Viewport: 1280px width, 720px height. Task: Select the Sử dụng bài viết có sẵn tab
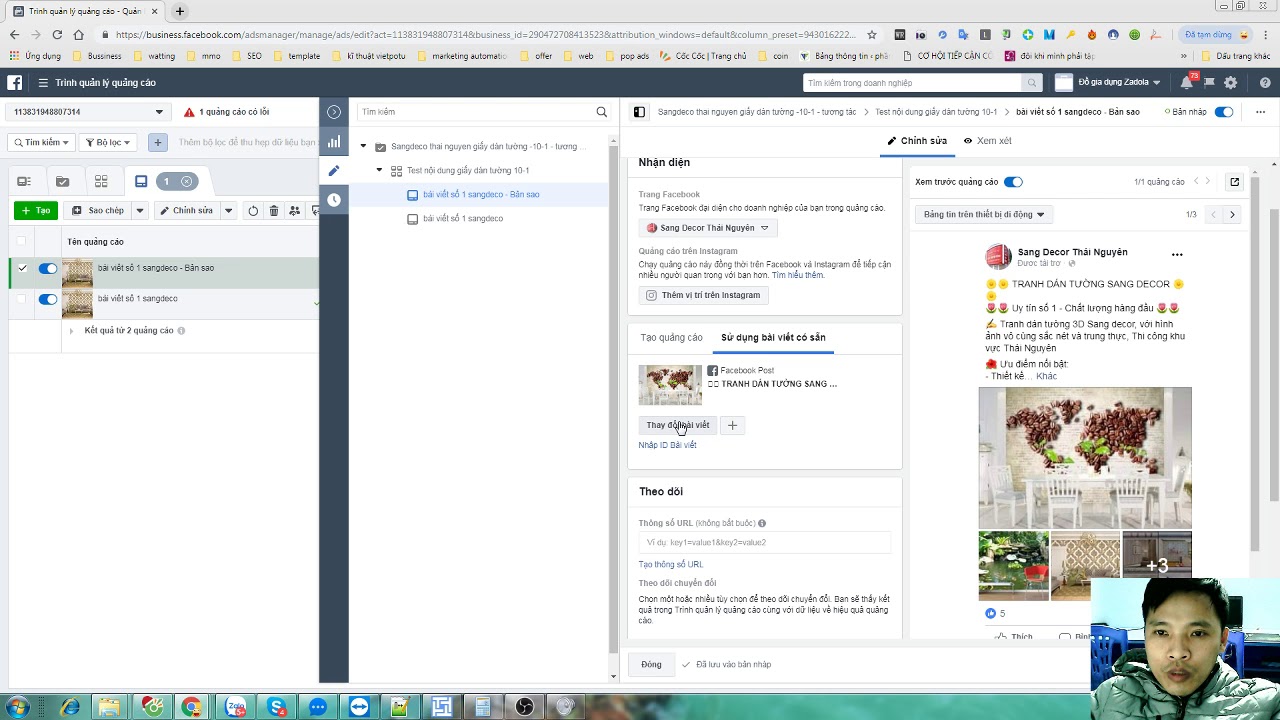coord(773,338)
